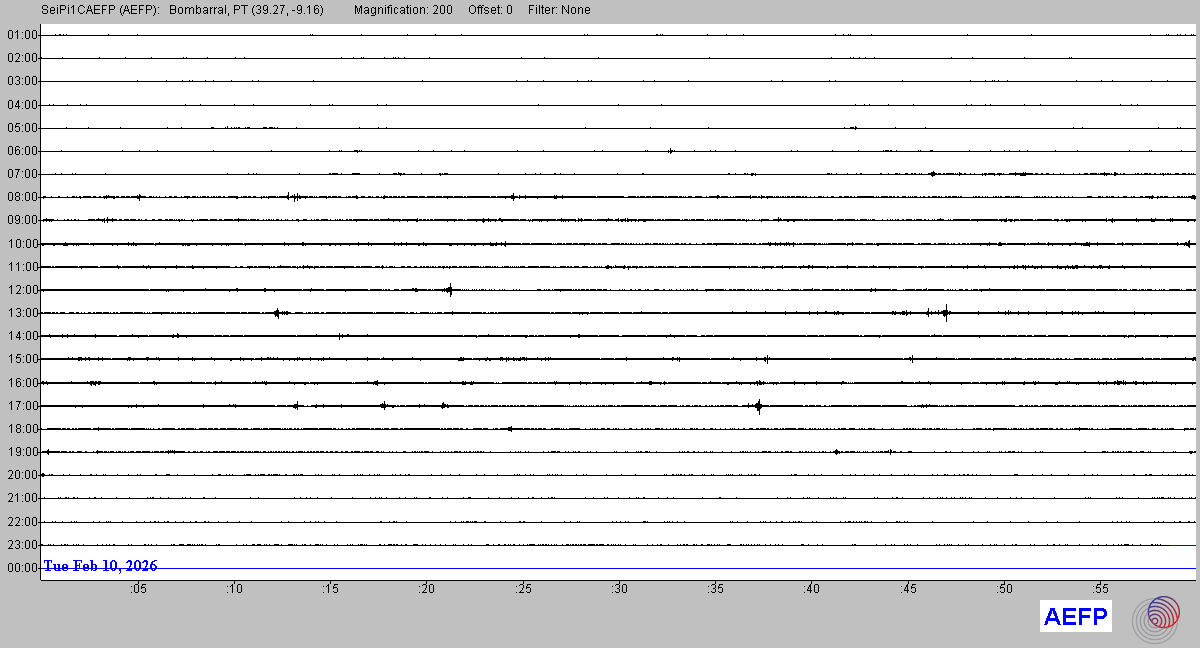
Task: Click the :05 minute axis label
Action: click(x=137, y=589)
